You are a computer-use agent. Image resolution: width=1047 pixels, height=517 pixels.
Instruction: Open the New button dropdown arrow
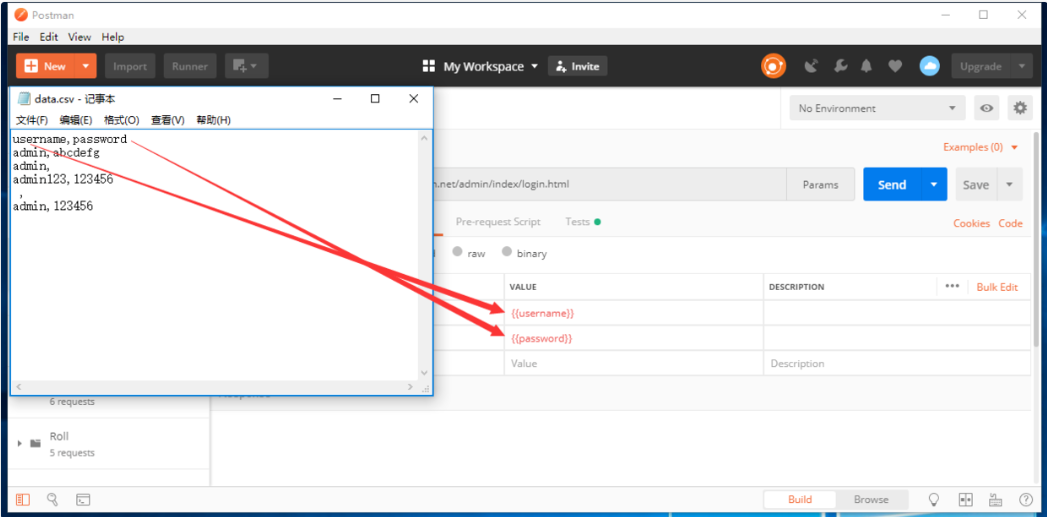pos(85,66)
